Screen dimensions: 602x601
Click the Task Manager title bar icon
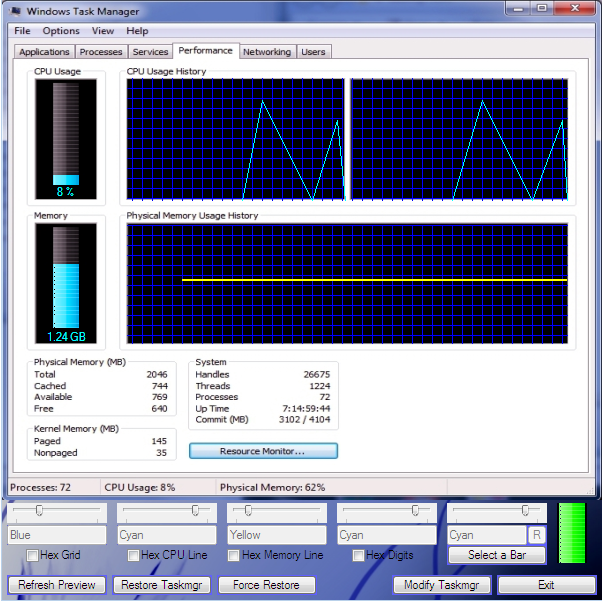[x=15, y=11]
